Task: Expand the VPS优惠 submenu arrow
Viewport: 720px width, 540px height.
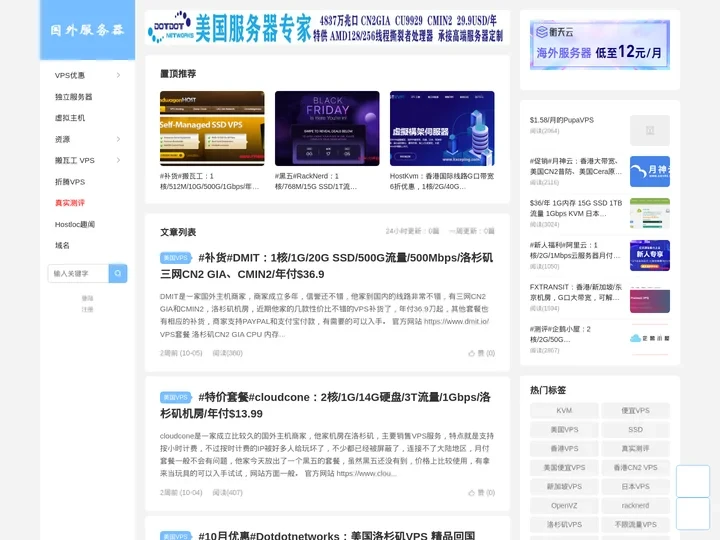Action: click(x=118, y=75)
